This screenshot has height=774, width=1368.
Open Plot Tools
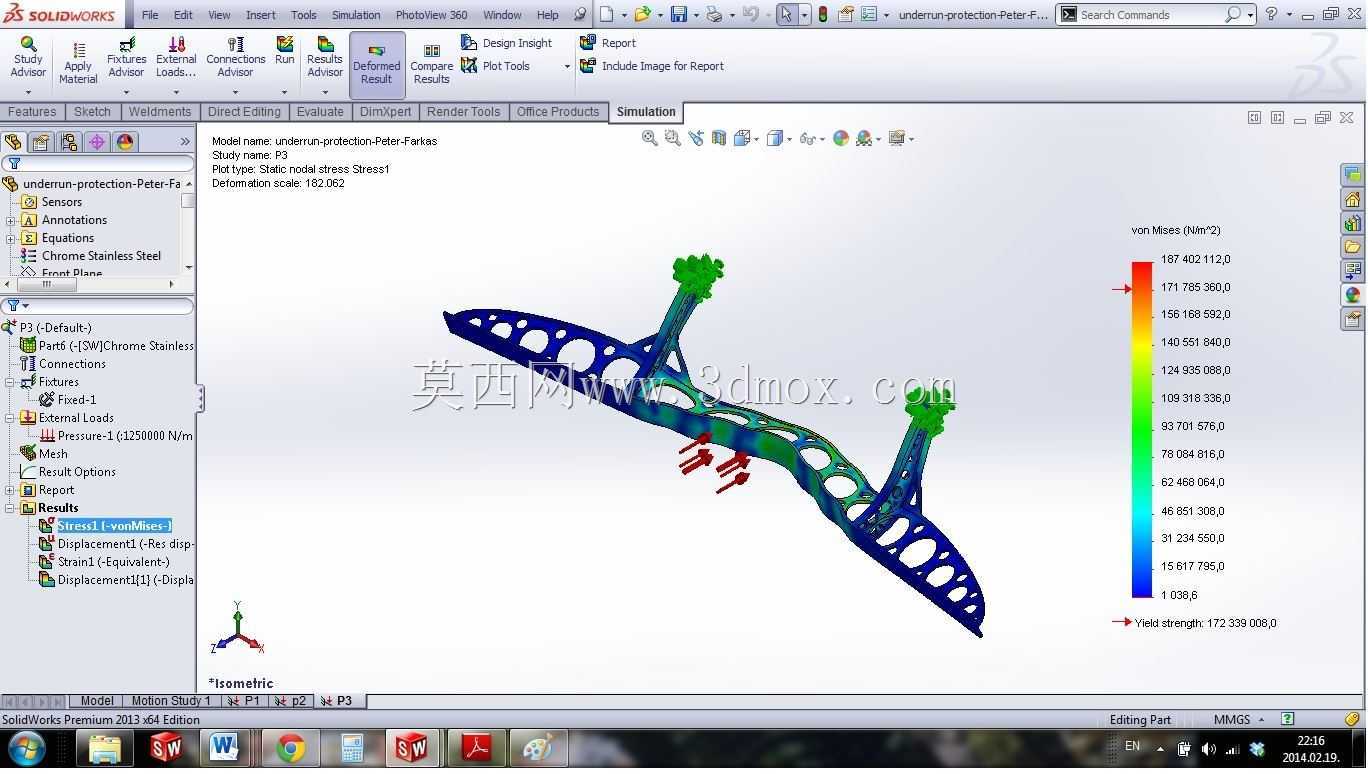(x=496, y=66)
